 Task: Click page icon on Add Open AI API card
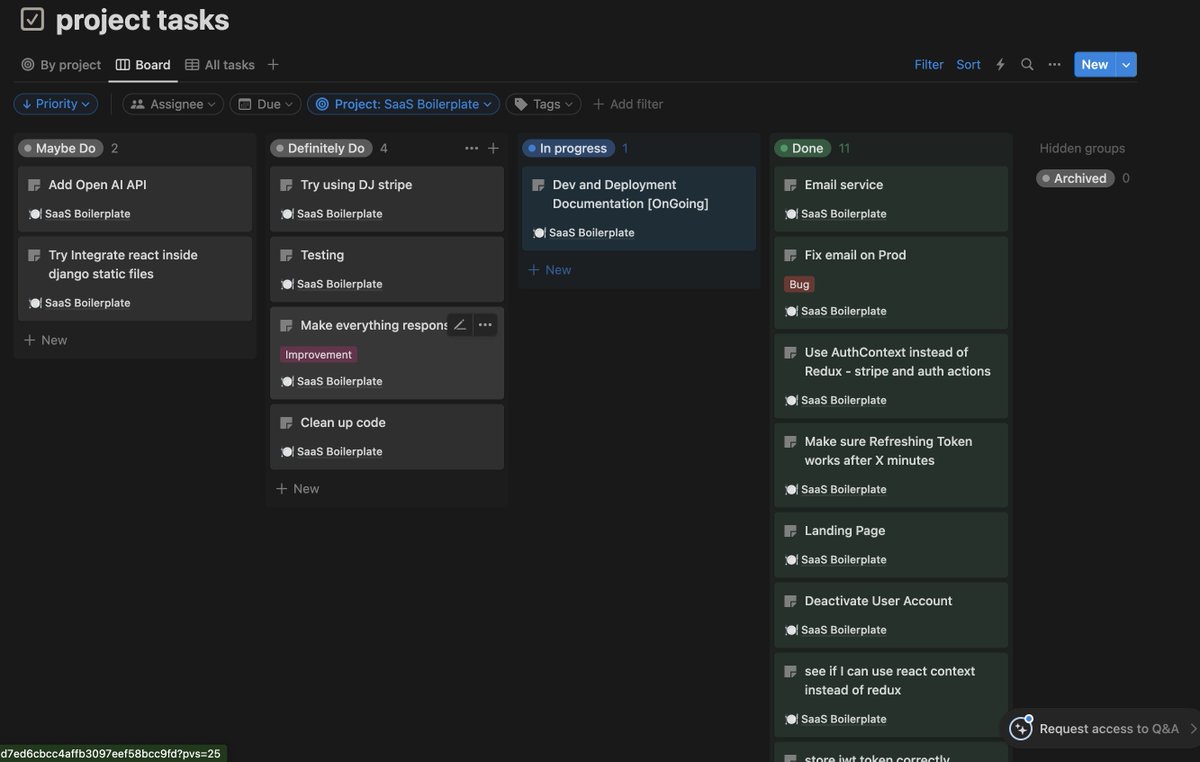pyautogui.click(x=34, y=185)
